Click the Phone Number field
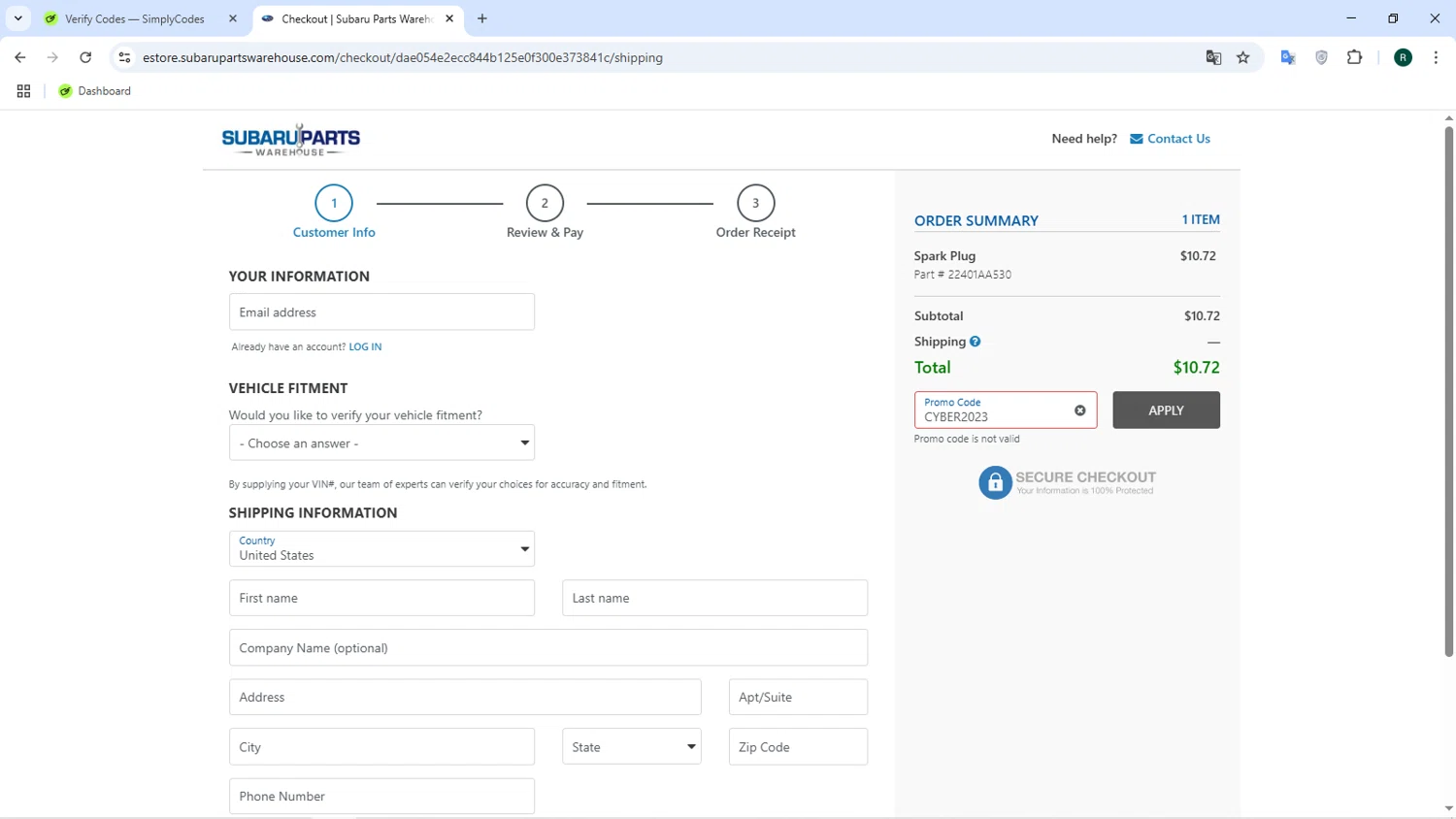 381,796
